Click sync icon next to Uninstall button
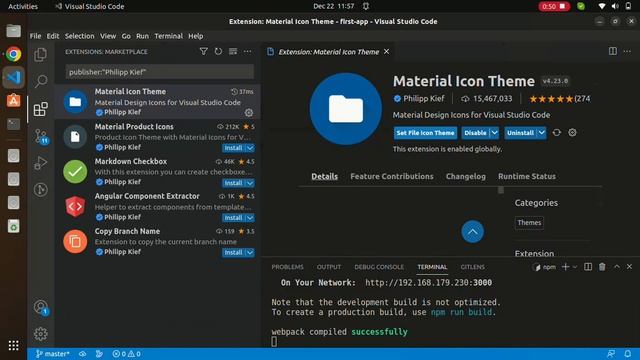Screen dimensions: 640x360 tap(557, 133)
